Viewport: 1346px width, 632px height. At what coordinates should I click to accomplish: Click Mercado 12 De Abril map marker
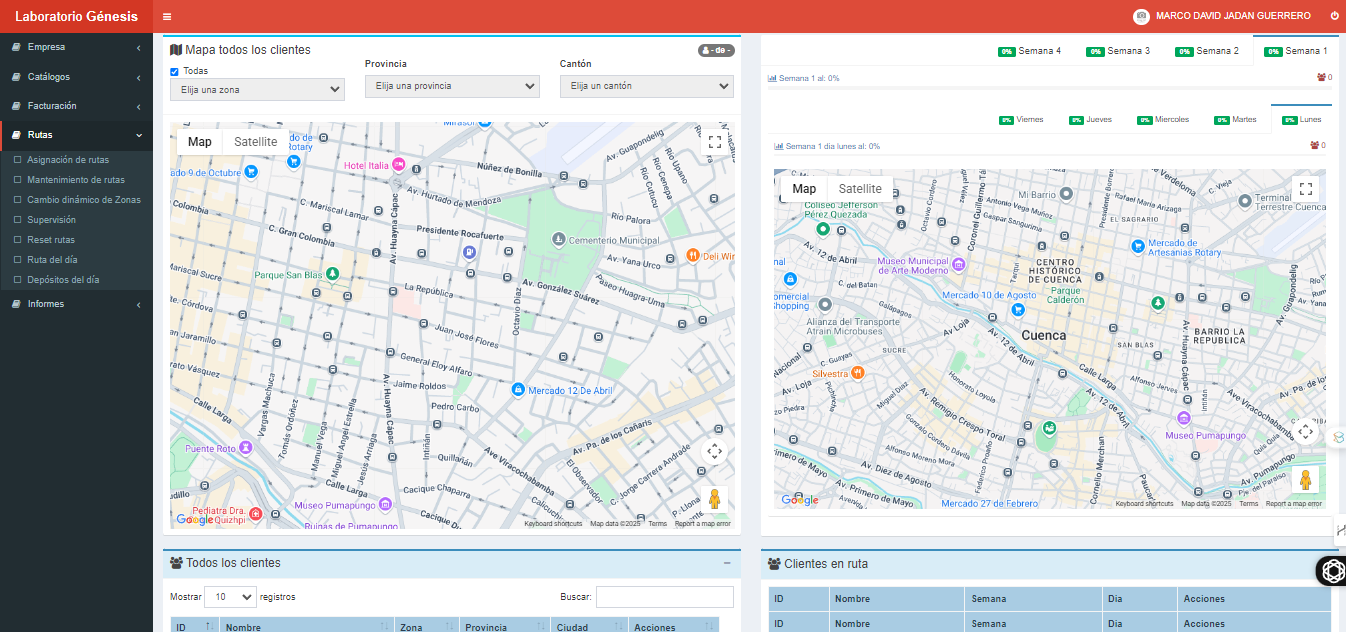tap(518, 389)
